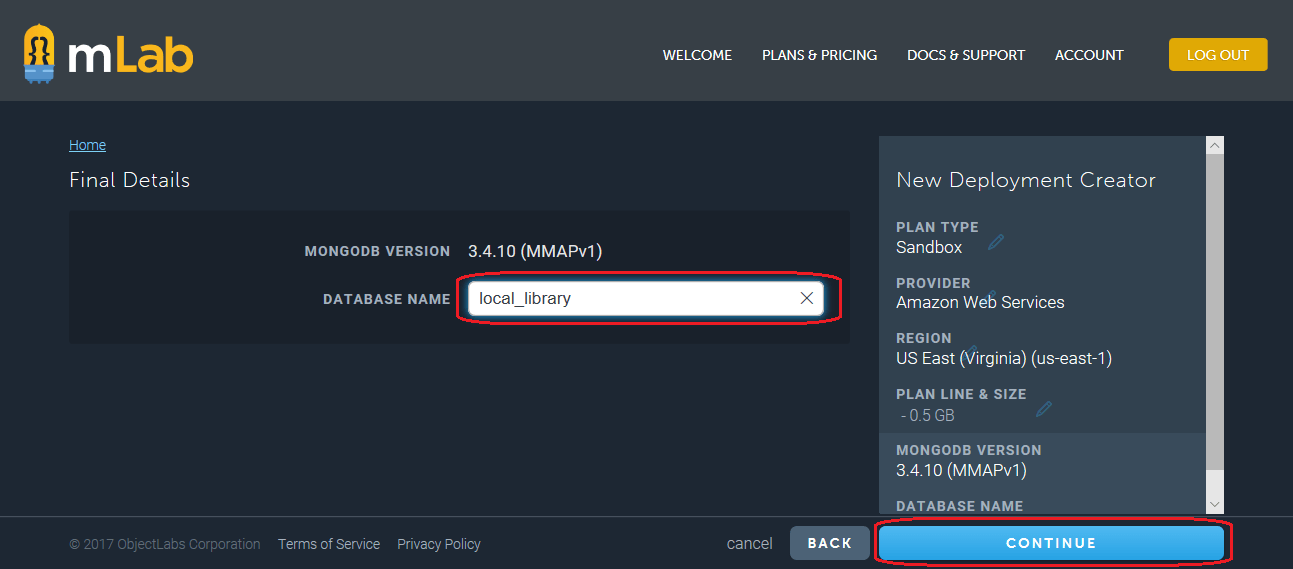Click the Database Name input field
The width and height of the screenshot is (1293, 569).
630,298
